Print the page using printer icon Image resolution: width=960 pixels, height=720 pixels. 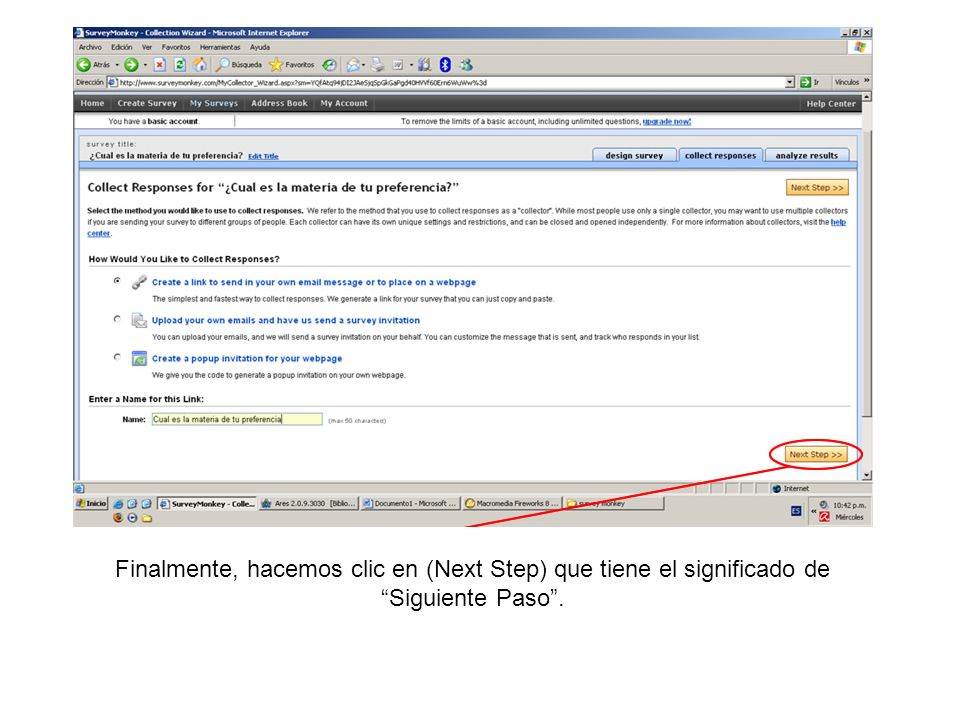pyautogui.click(x=377, y=65)
